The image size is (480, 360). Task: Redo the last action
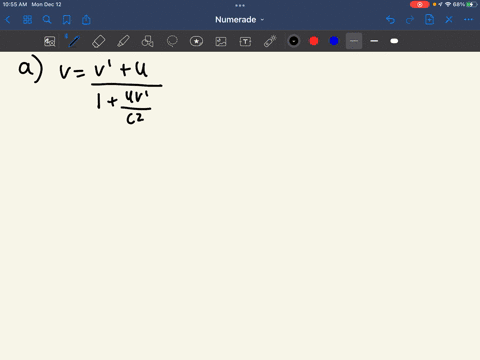tap(410, 20)
